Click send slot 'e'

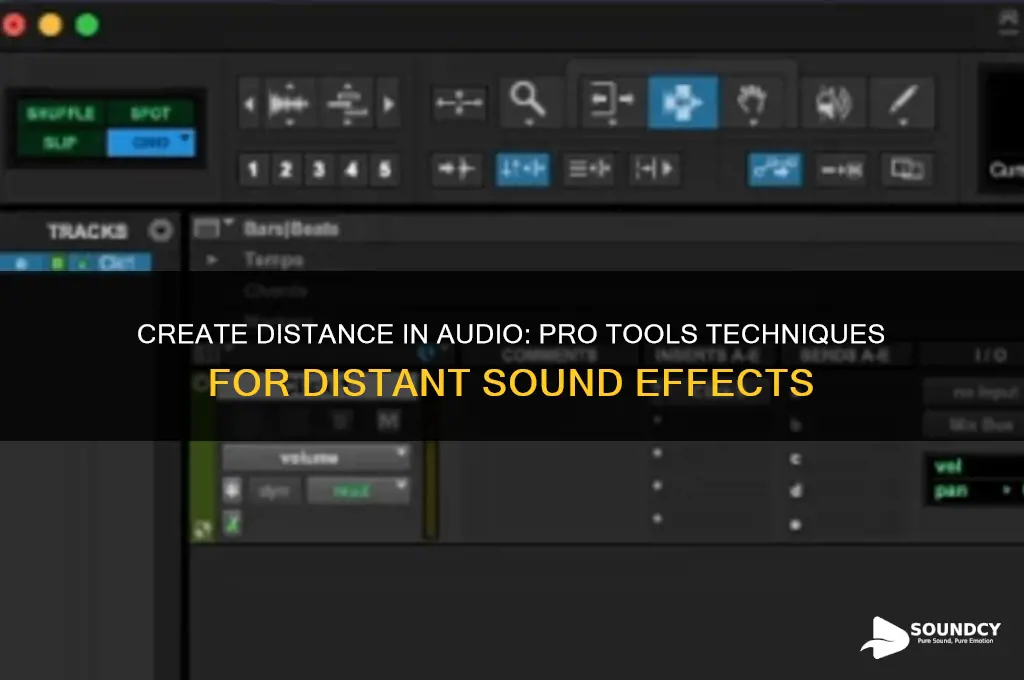click(x=795, y=524)
